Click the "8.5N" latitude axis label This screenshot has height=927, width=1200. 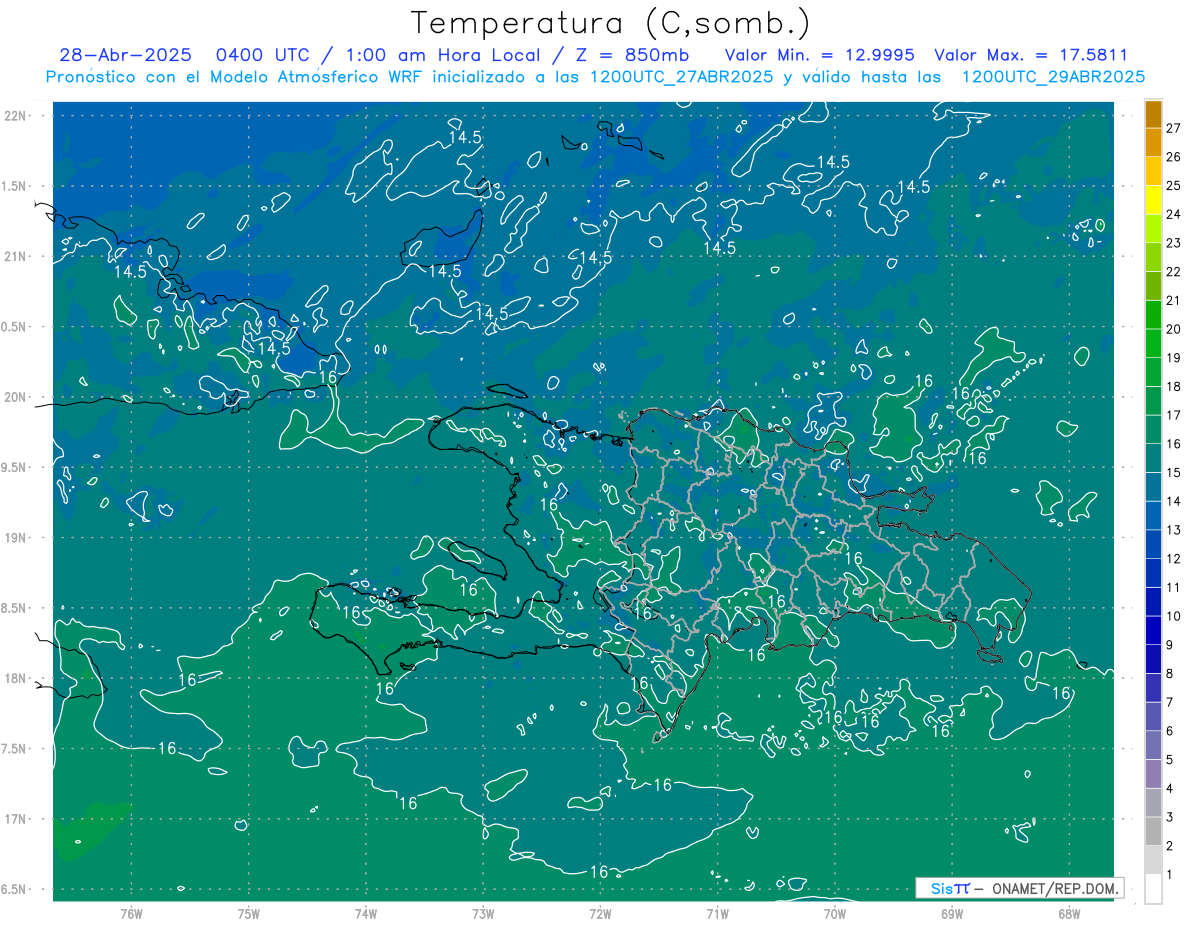pos(14,608)
